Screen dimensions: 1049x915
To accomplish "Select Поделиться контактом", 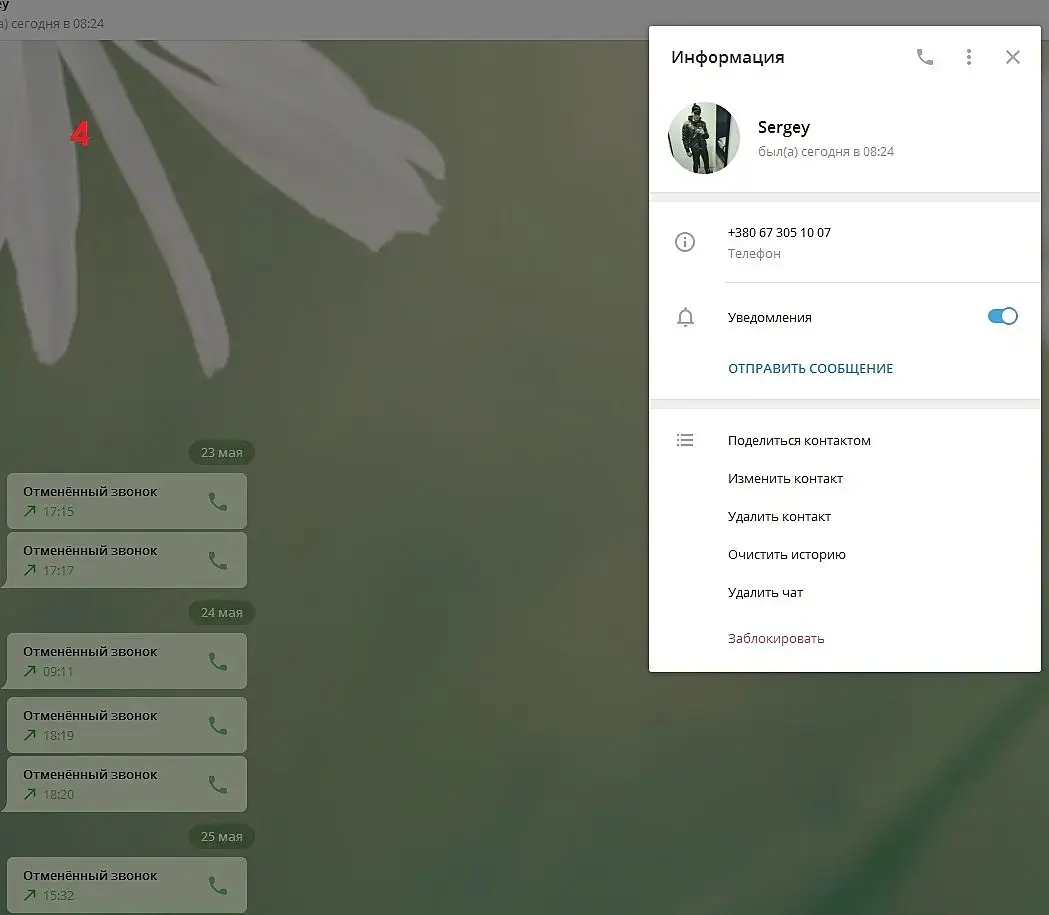I will 799,441.
